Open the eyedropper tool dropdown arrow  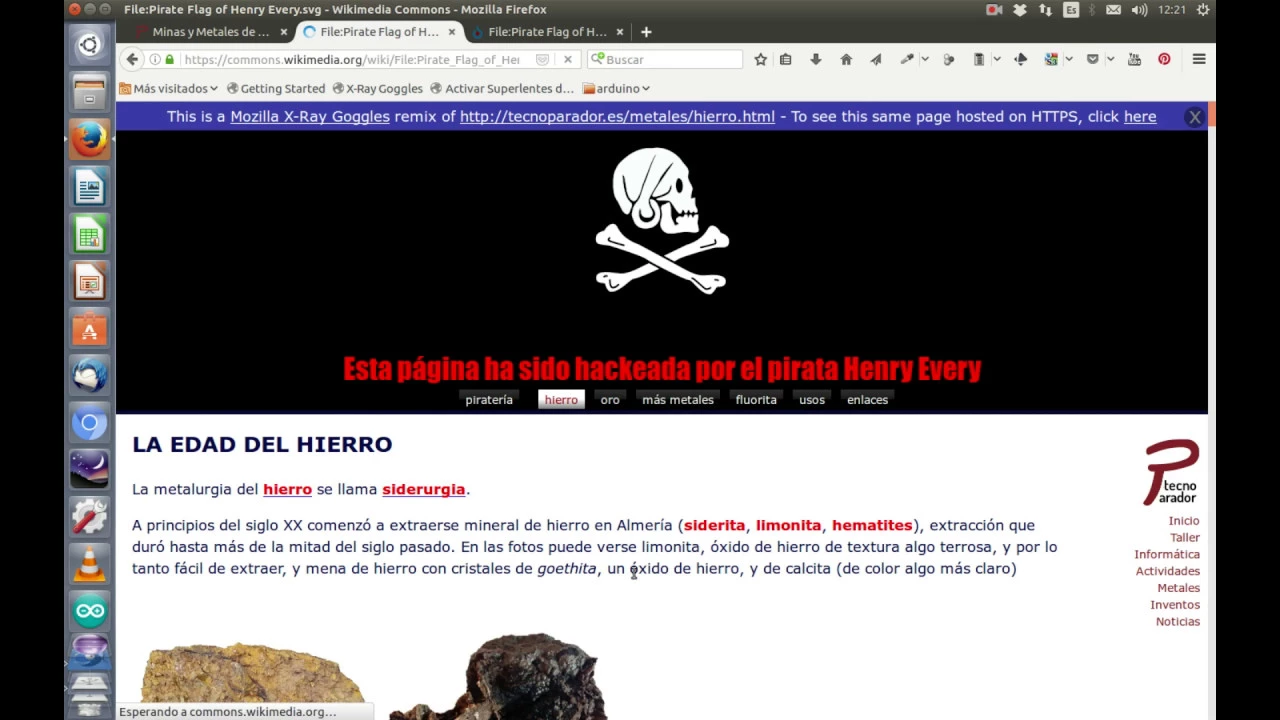(924, 59)
